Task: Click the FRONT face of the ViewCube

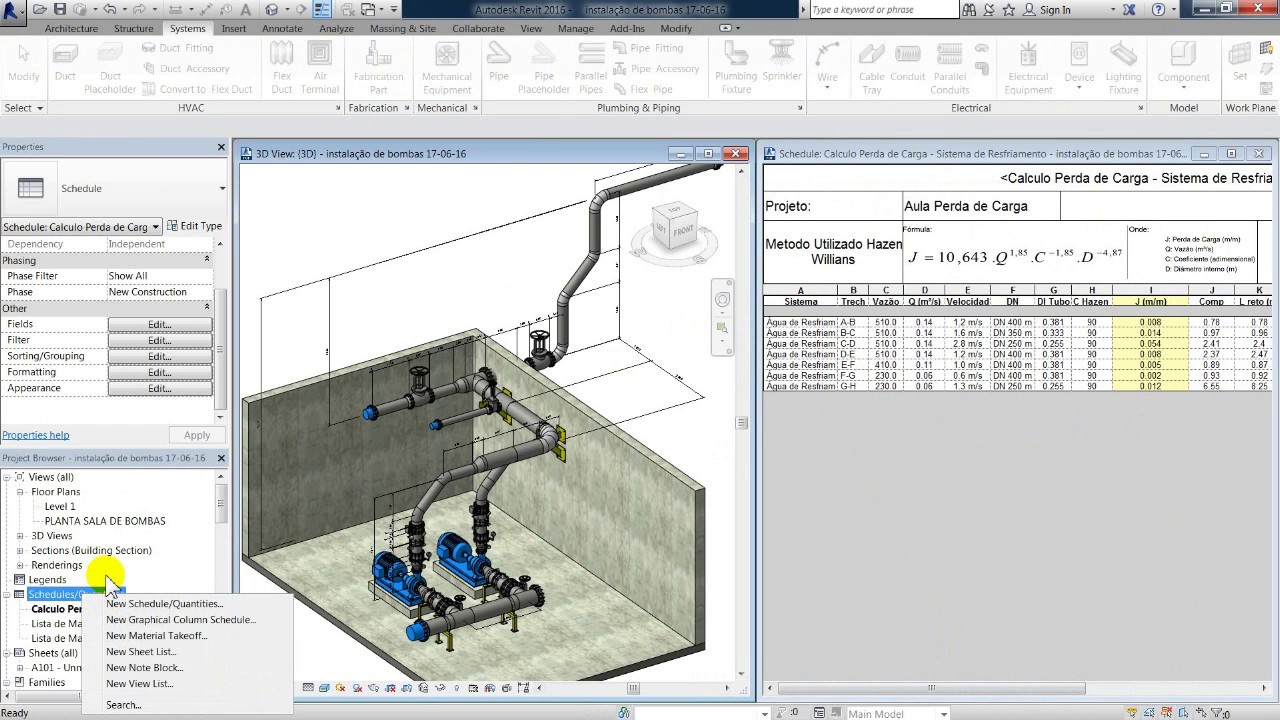Action: point(683,231)
